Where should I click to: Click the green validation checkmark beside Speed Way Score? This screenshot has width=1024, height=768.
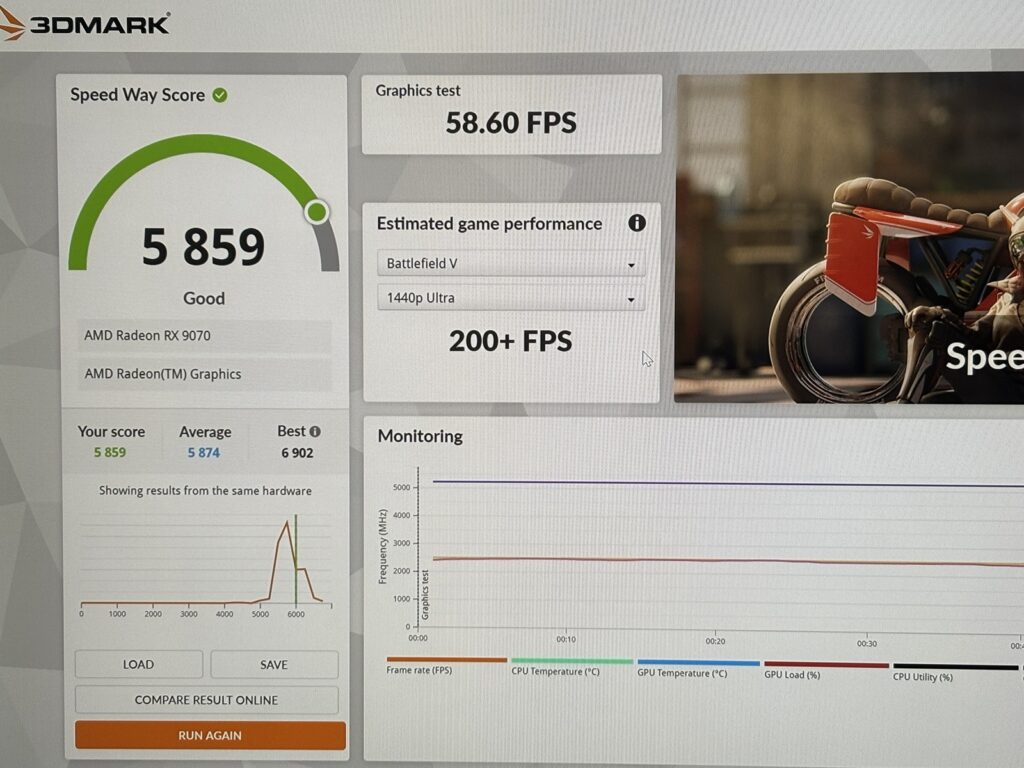pos(220,95)
